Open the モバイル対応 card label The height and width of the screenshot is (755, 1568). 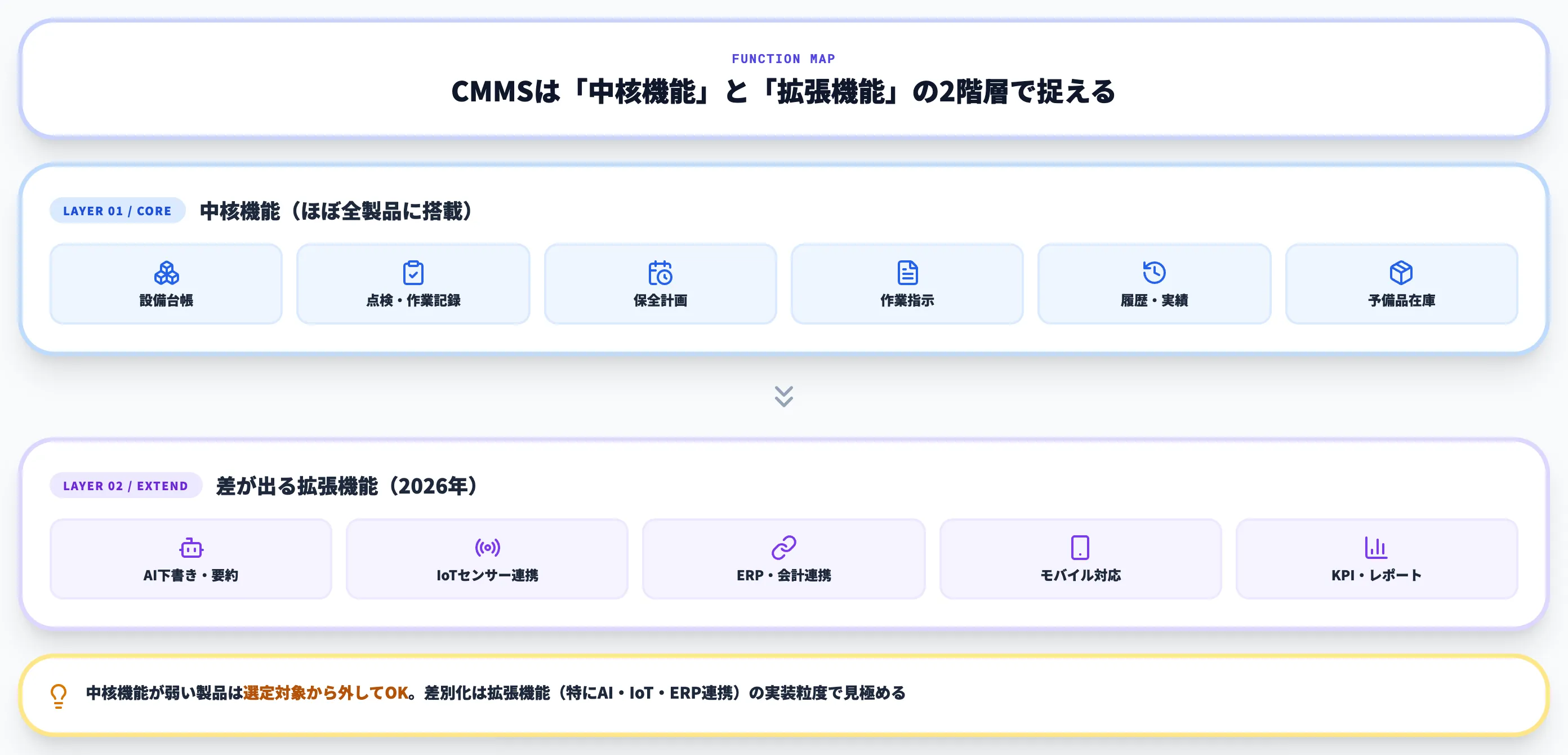tap(1080, 575)
